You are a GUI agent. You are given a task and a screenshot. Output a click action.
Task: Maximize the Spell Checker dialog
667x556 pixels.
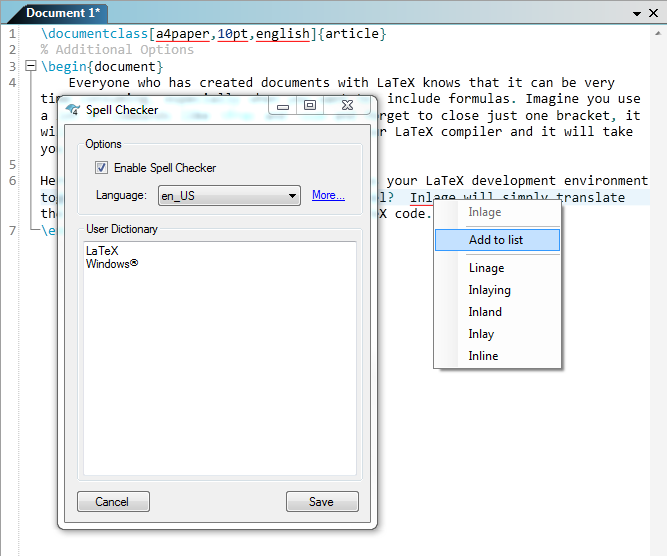310,105
